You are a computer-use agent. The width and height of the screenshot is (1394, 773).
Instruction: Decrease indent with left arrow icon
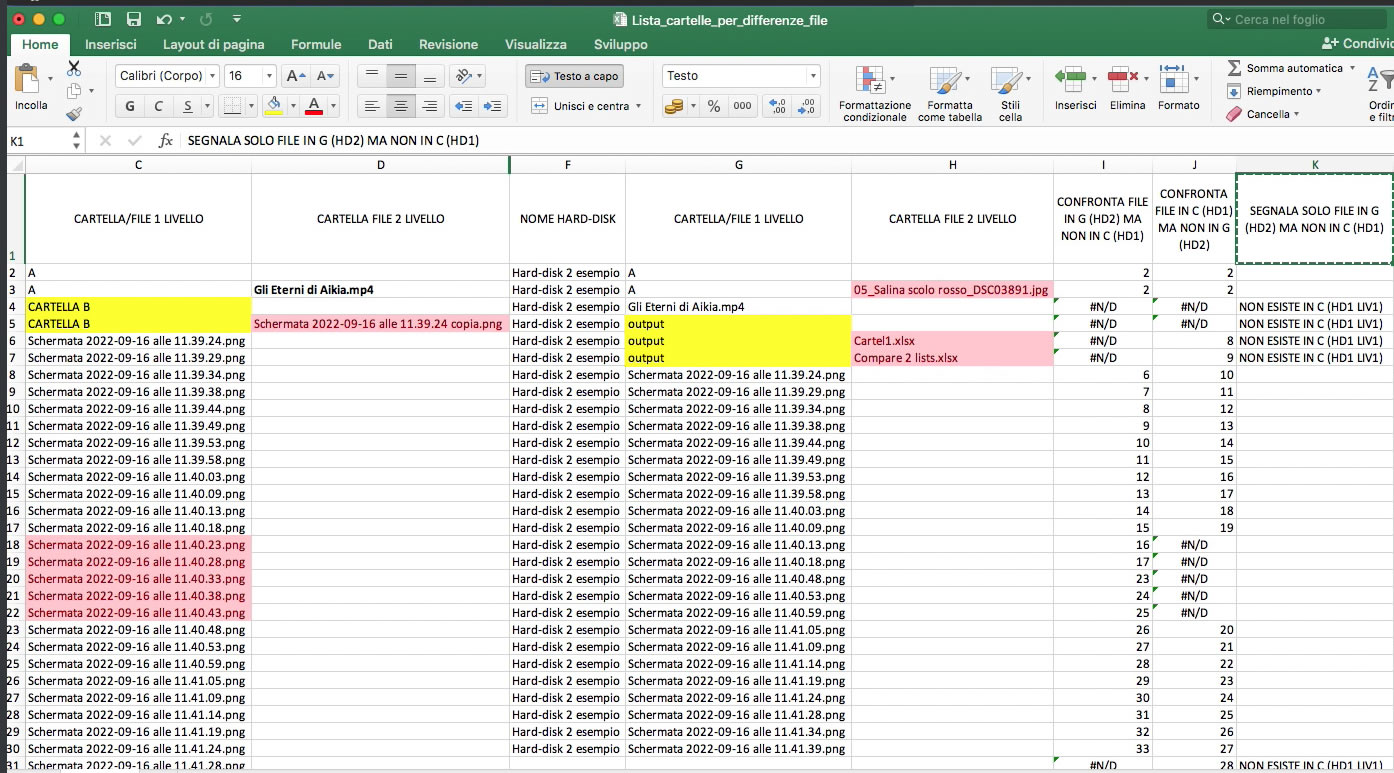463,106
